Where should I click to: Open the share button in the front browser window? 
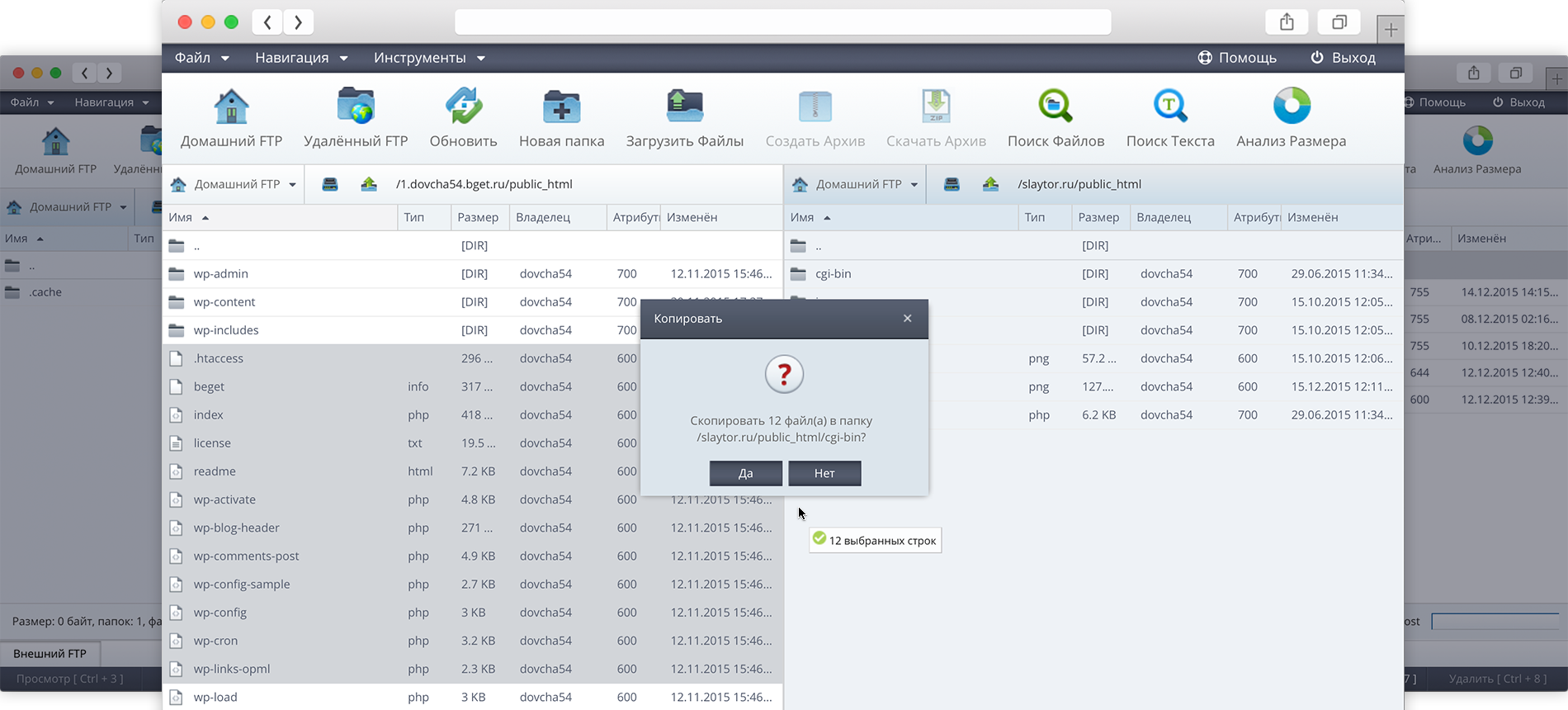click(x=1287, y=22)
